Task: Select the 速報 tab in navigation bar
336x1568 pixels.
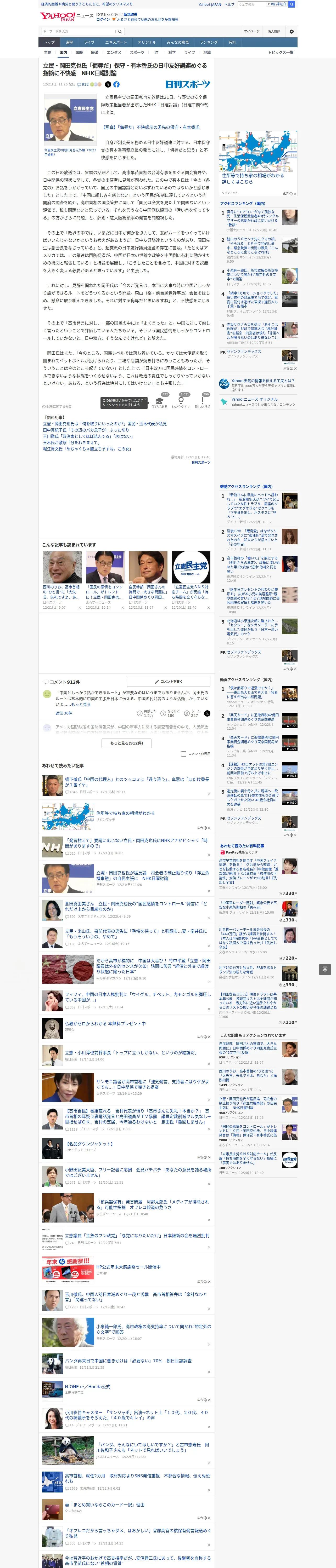Action: [69, 43]
